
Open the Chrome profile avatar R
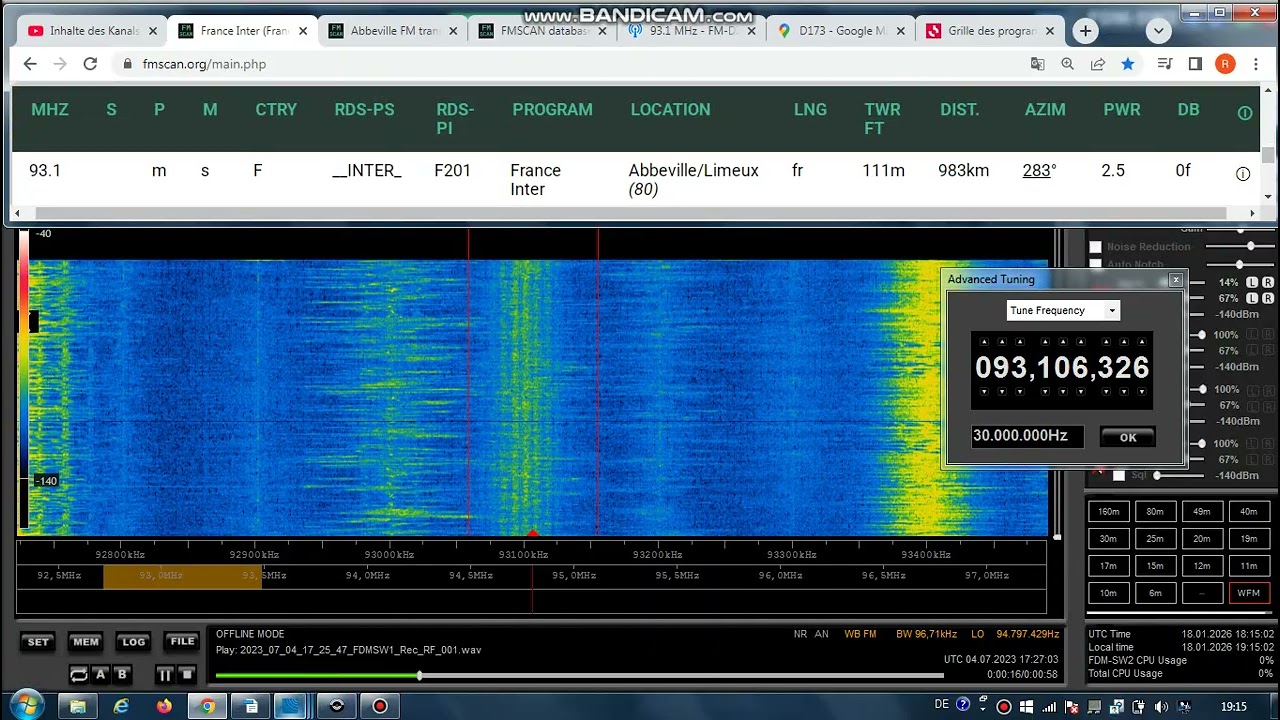point(1225,64)
